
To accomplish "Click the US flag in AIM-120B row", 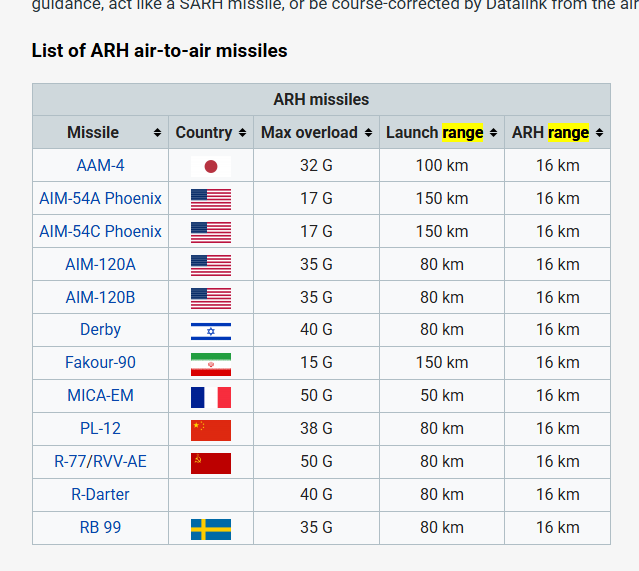I will (210, 298).
